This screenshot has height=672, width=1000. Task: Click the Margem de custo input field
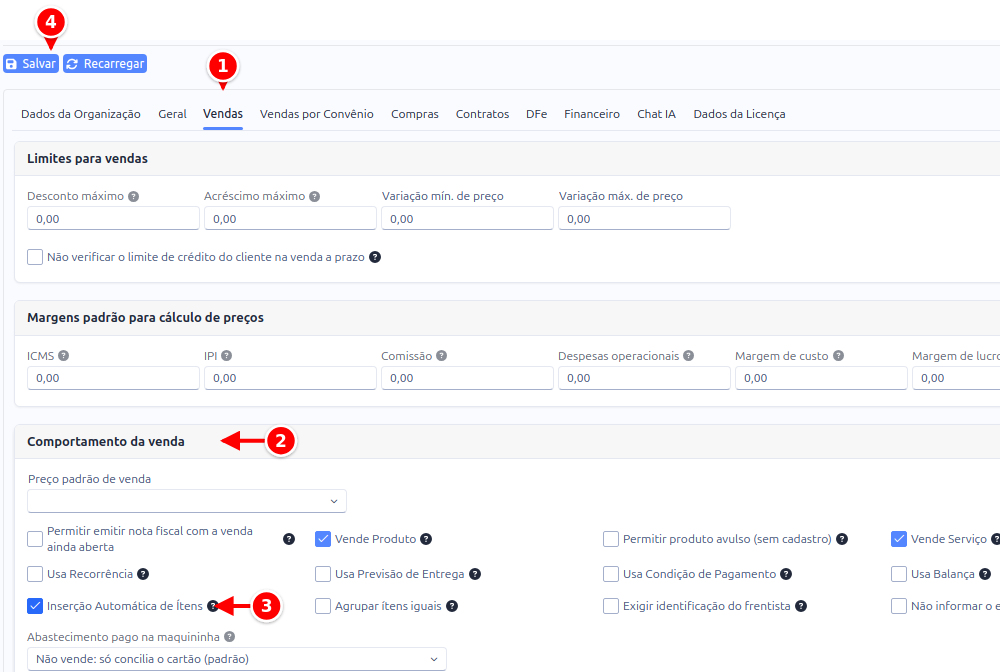pos(821,378)
